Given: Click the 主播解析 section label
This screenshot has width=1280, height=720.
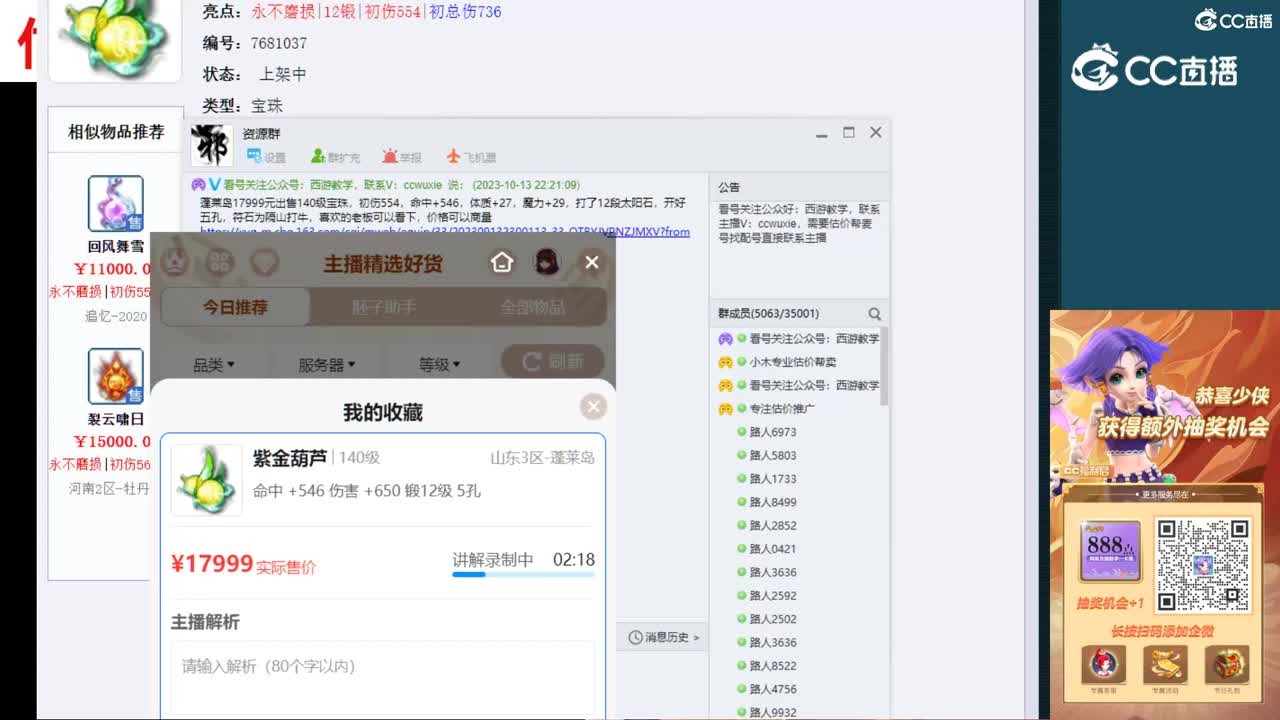Looking at the screenshot, I should coord(205,622).
